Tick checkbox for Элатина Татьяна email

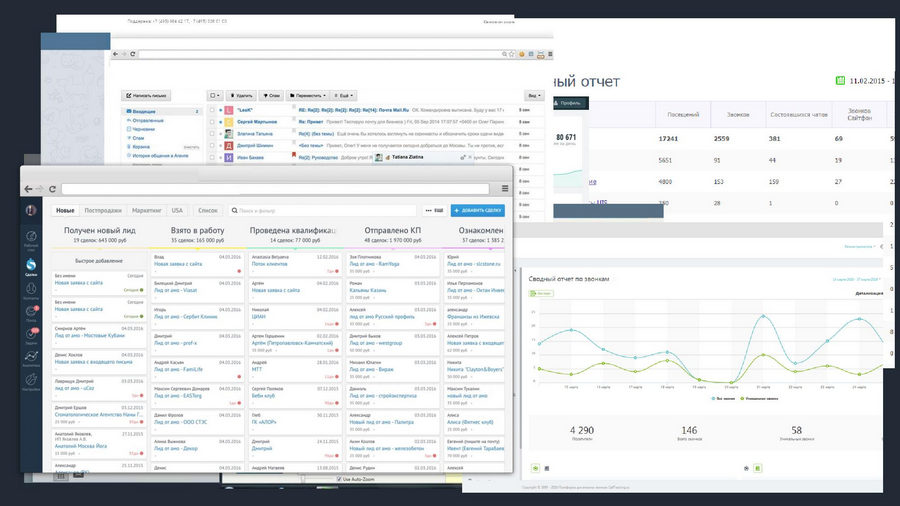tap(212, 134)
